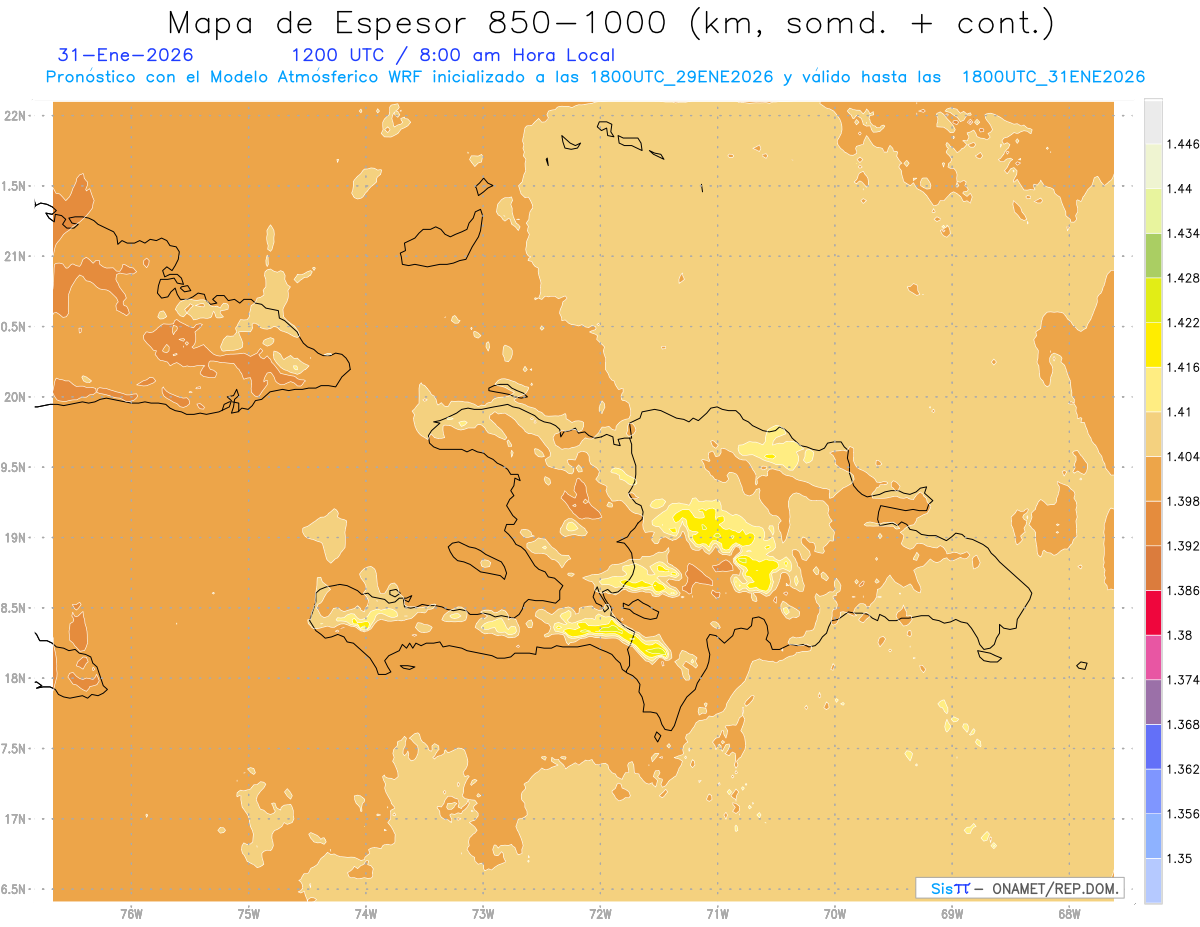
Task: Click the longitude label '74W'
Action: 366,914
